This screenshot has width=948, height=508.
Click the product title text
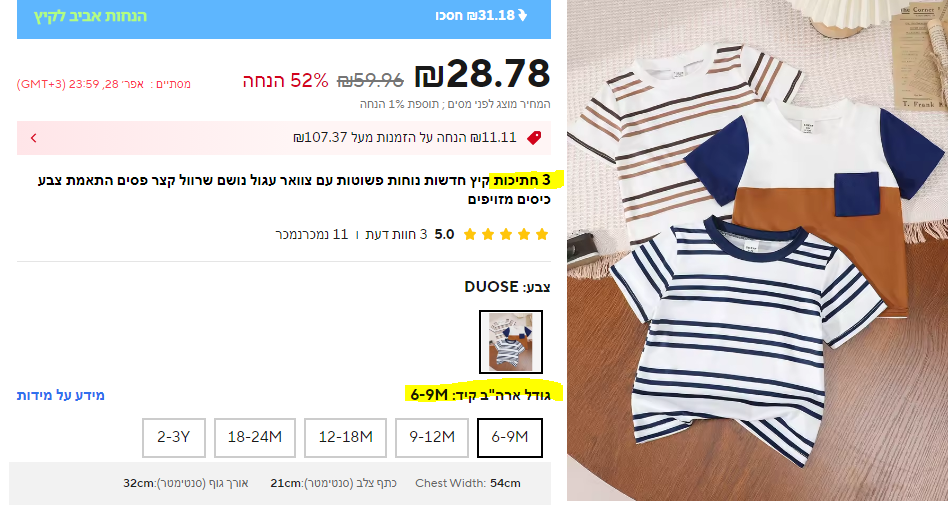pos(294,189)
